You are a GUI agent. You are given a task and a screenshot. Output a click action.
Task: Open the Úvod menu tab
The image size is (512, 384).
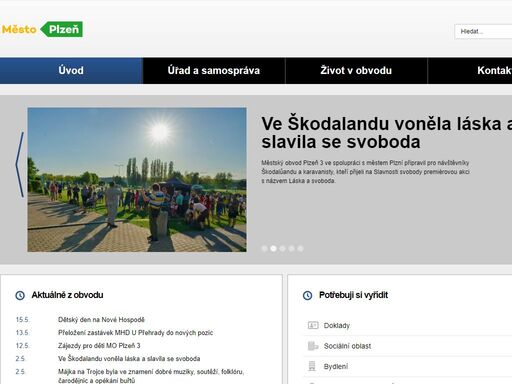[71, 71]
